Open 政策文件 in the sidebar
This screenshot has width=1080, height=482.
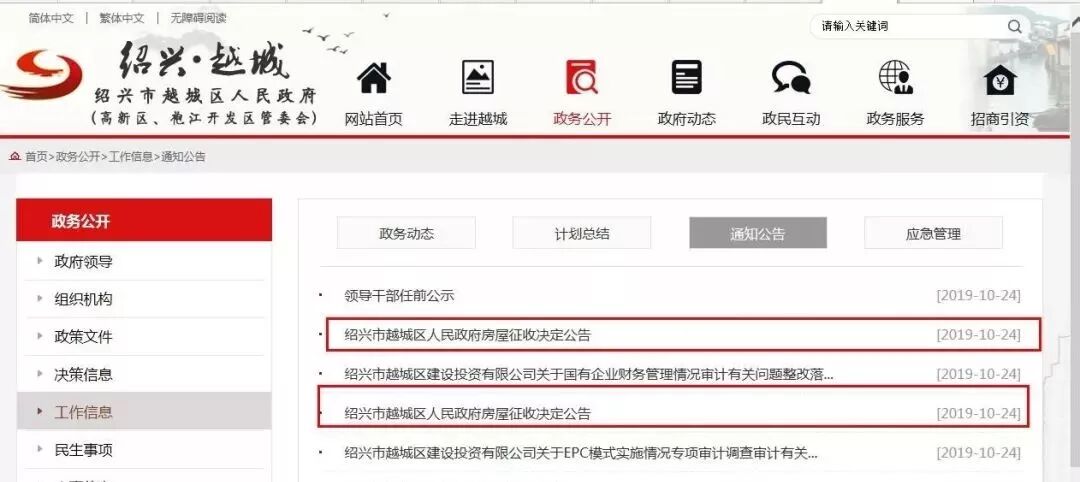click(x=83, y=337)
